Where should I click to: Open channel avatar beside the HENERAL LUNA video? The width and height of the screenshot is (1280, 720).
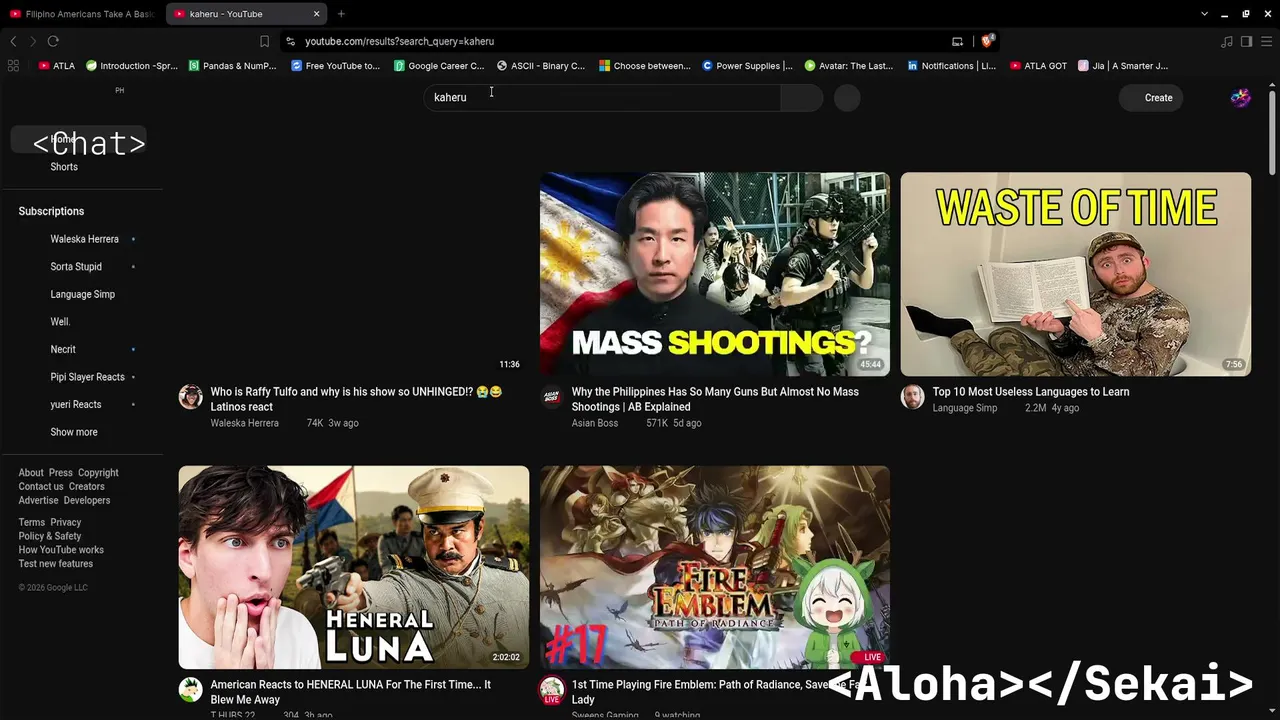190,690
